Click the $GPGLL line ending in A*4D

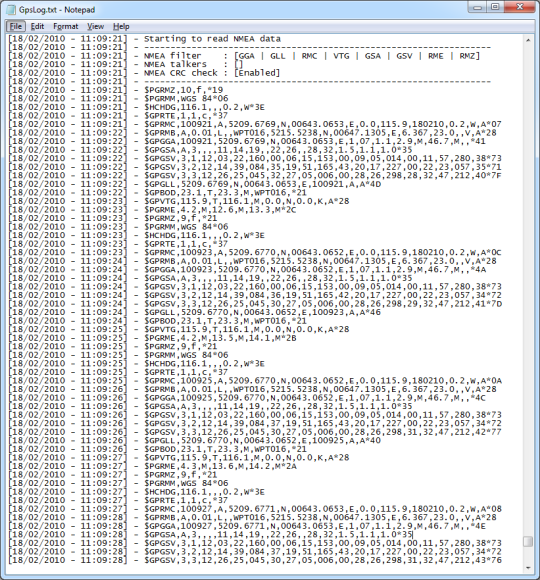point(195,184)
